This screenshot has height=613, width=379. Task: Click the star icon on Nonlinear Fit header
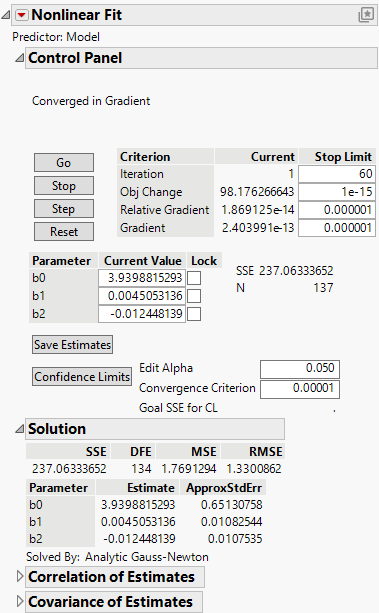click(366, 15)
